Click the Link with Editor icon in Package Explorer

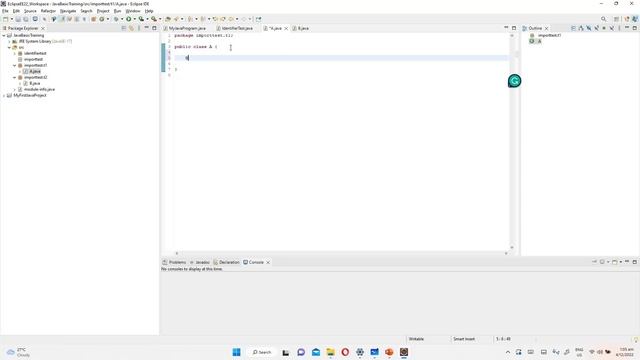(x=131, y=28)
